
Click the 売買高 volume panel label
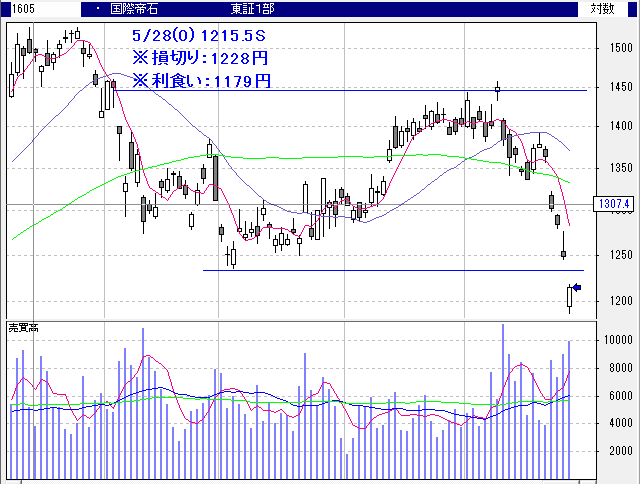click(x=23, y=328)
